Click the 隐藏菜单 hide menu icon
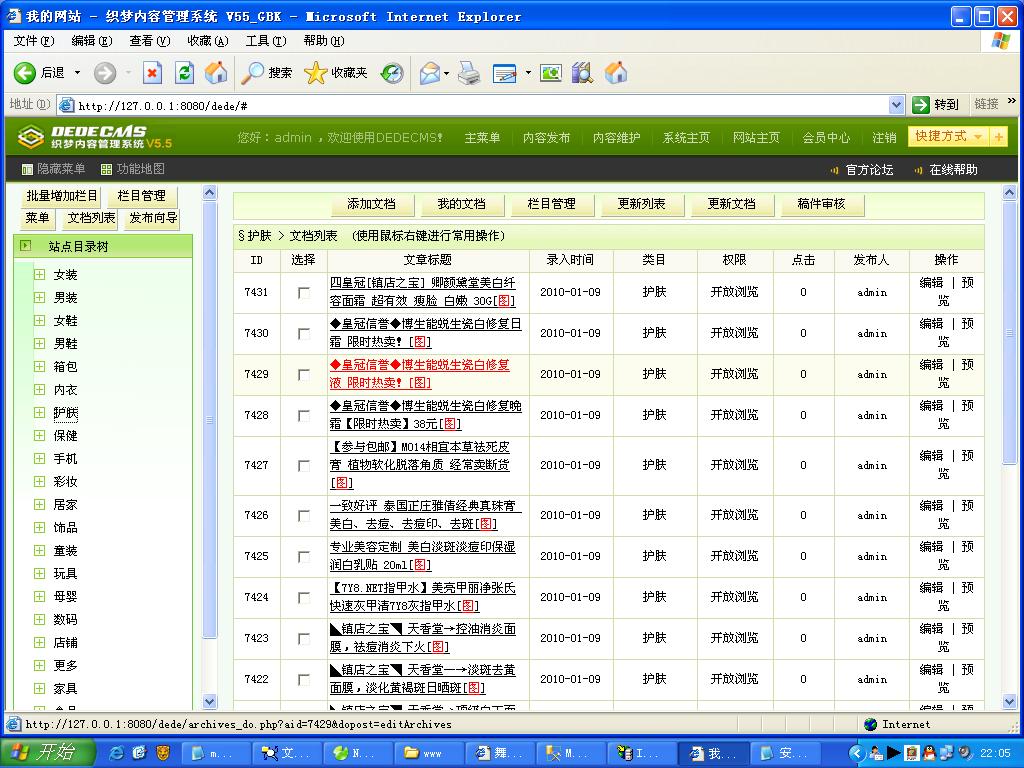Screen dimensions: 1024x768 click(x=27, y=170)
